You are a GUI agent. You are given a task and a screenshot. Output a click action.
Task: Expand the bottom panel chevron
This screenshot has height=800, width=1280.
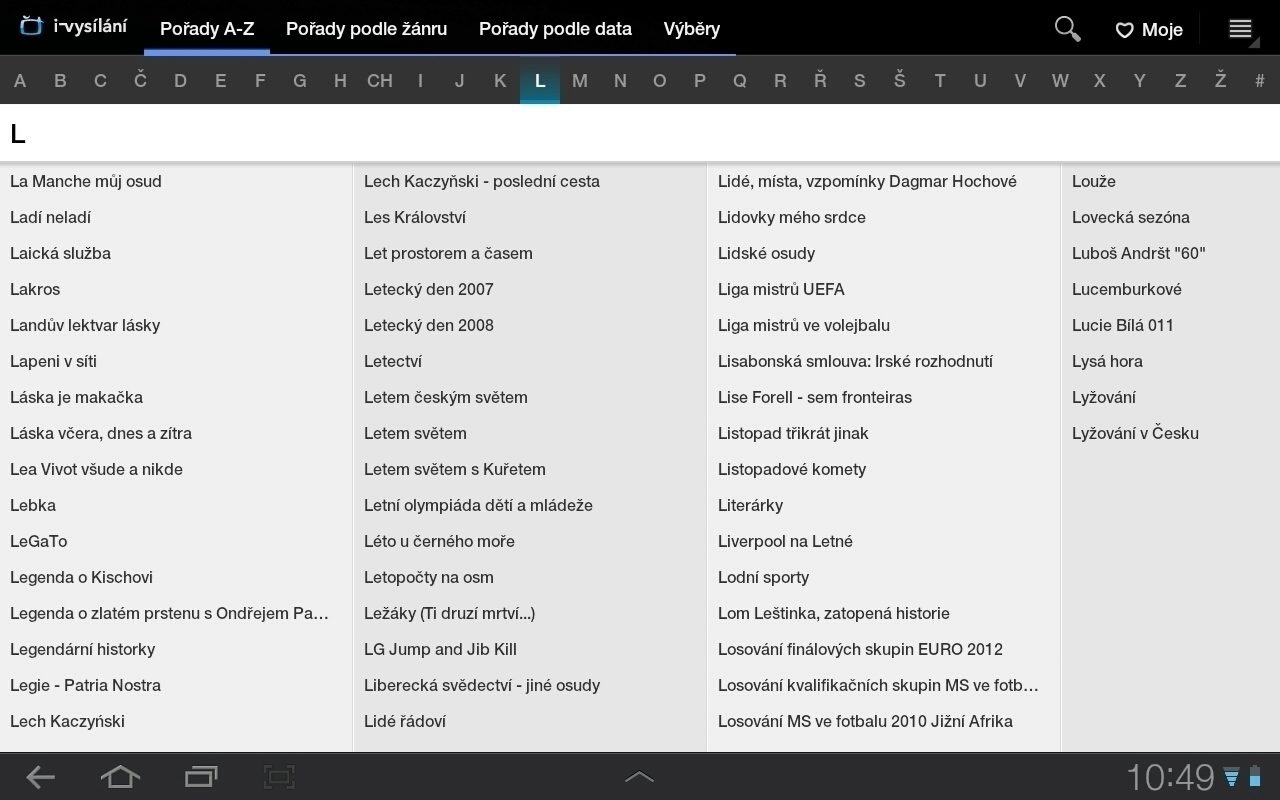[x=639, y=776]
